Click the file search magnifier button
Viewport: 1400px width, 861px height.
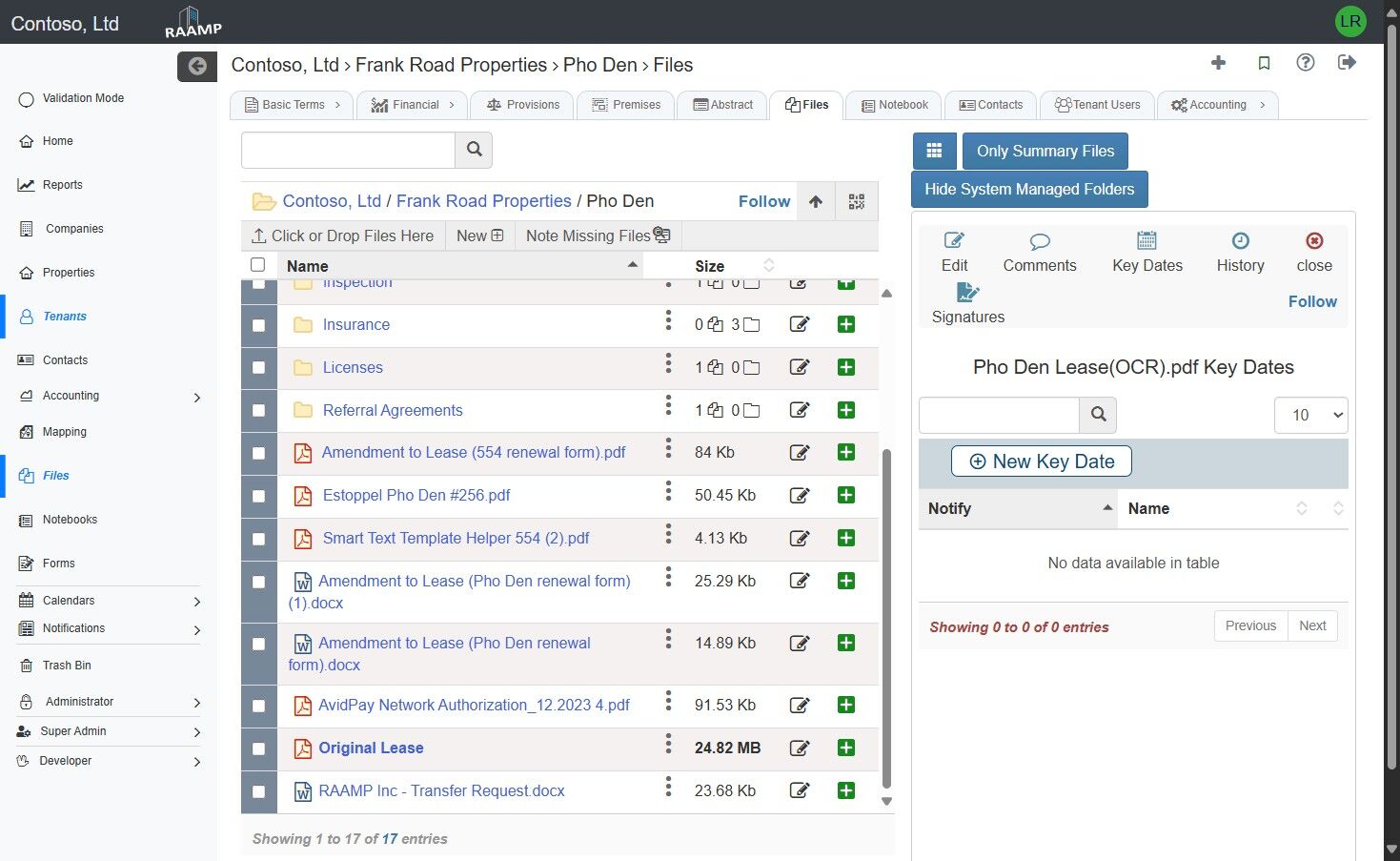coord(474,150)
